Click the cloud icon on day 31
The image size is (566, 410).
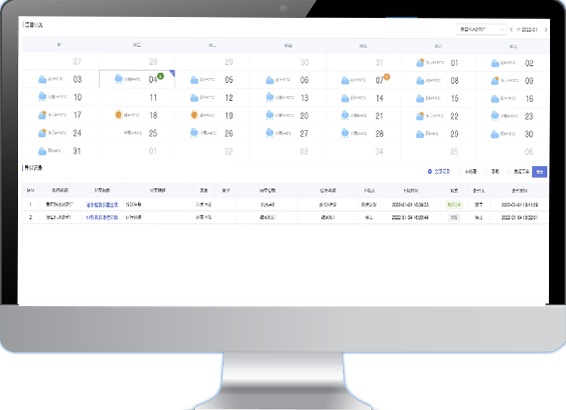coord(42,151)
